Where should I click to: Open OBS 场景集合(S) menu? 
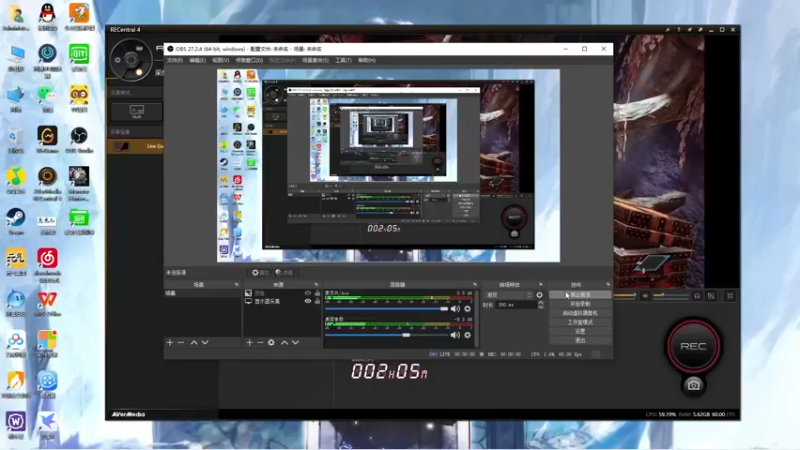(x=315, y=60)
